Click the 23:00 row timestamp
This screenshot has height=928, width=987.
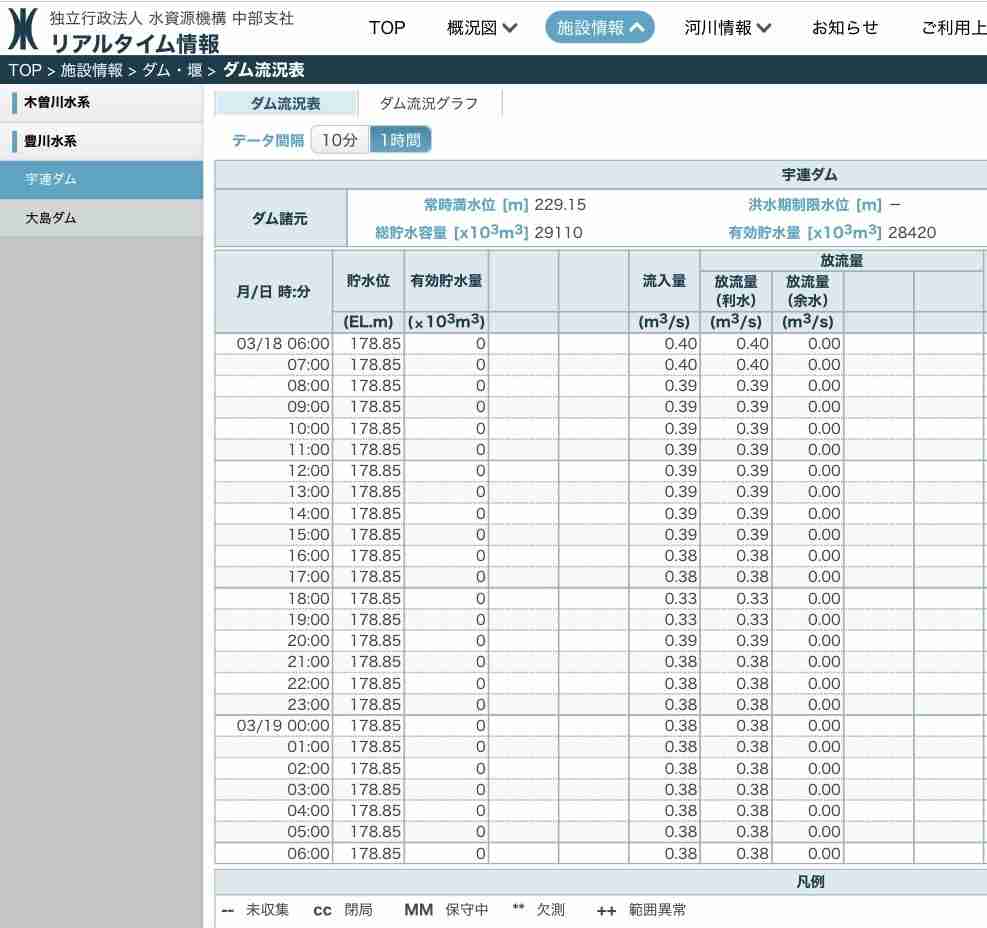[x=308, y=704]
